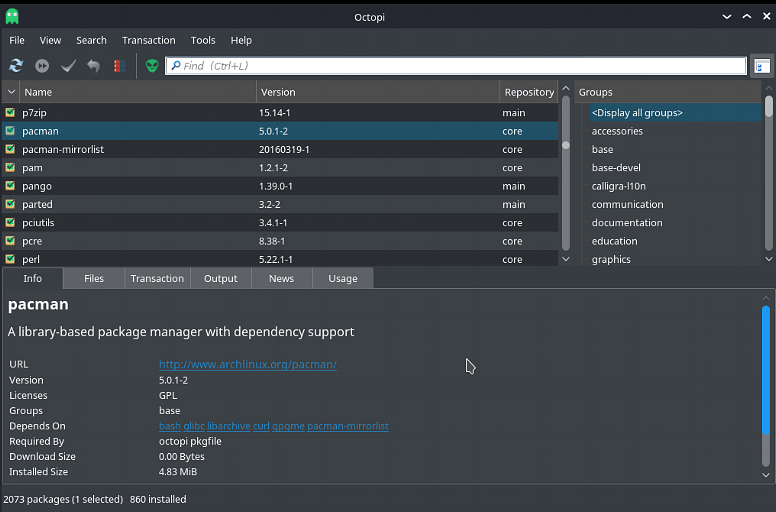This screenshot has height=512, width=776.
Task: Click installed status icon for pango
Action: [10, 186]
